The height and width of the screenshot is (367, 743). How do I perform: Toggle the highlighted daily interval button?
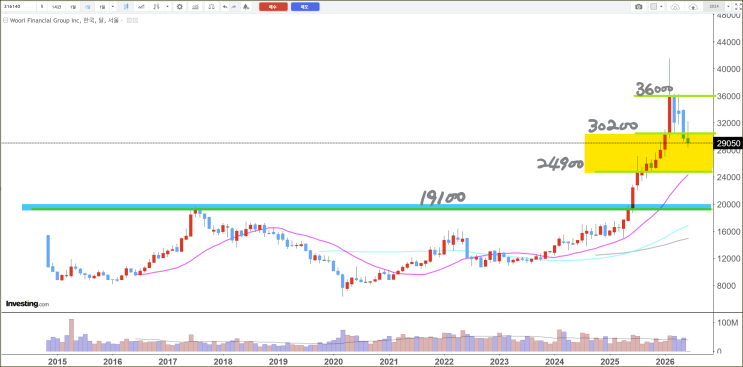point(87,7)
